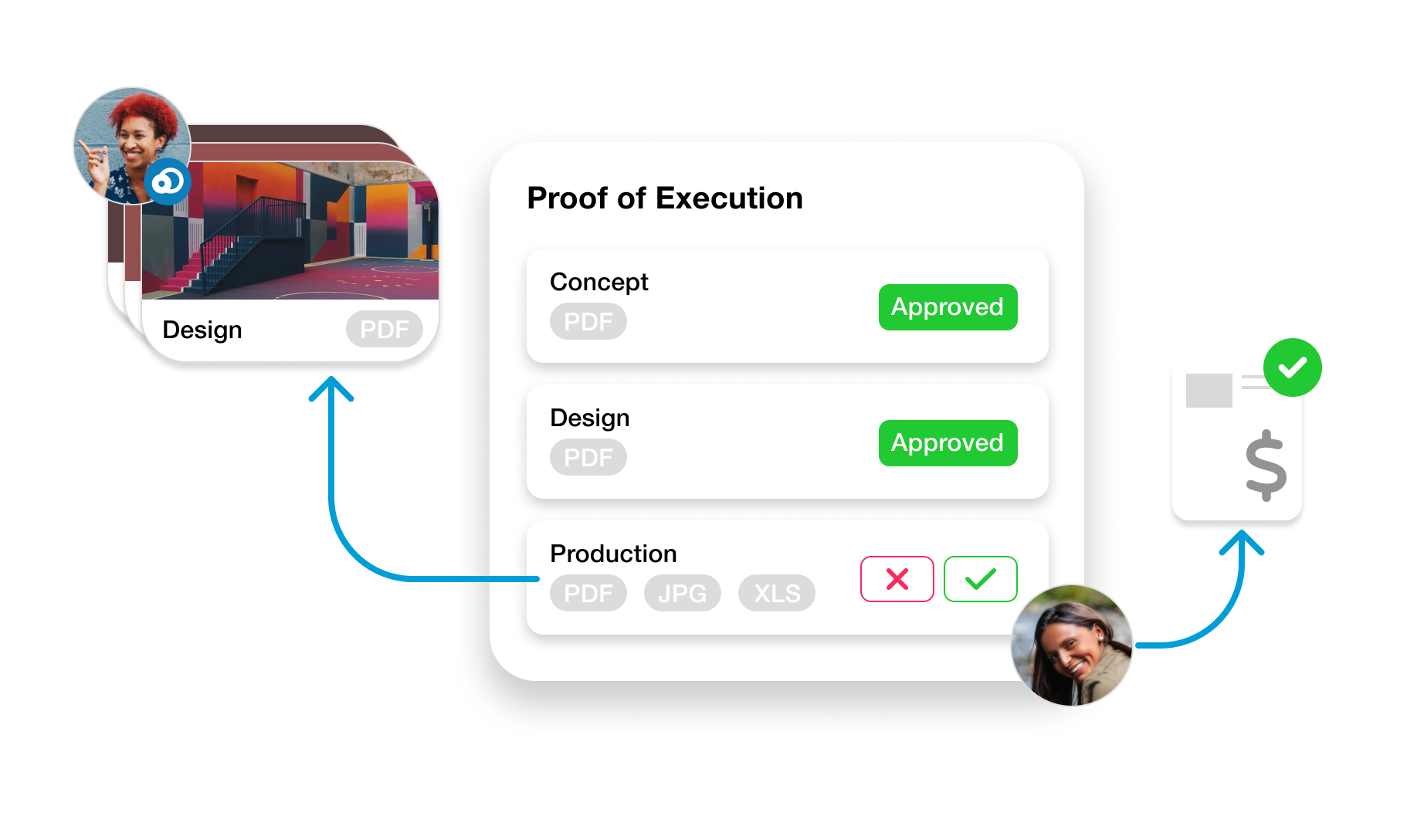The height and width of the screenshot is (840, 1407).
Task: Click the gray image placeholder on the invoice
Action: point(1209,391)
